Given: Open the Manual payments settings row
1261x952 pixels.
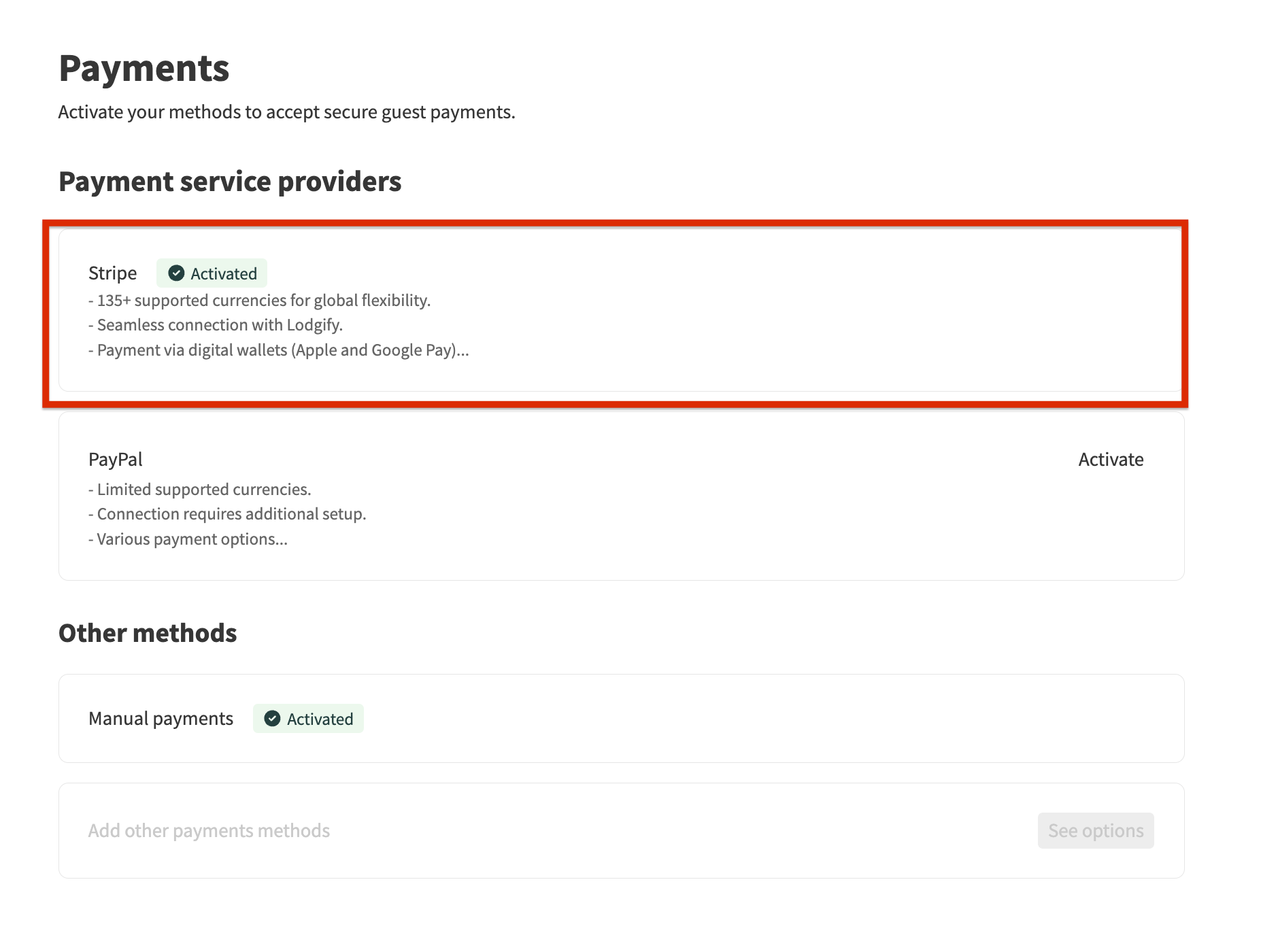Looking at the screenshot, I should 620,719.
